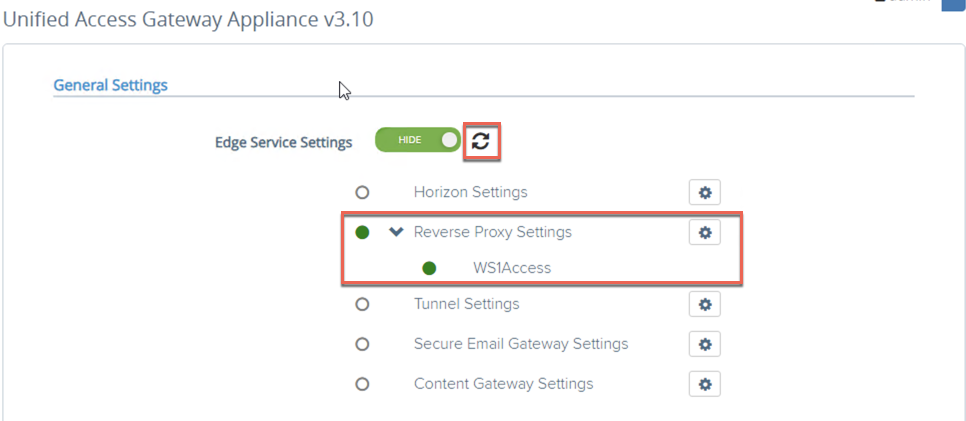966x421 pixels.
Task: Open Secure Email Gateway Settings gear
Action: click(705, 344)
